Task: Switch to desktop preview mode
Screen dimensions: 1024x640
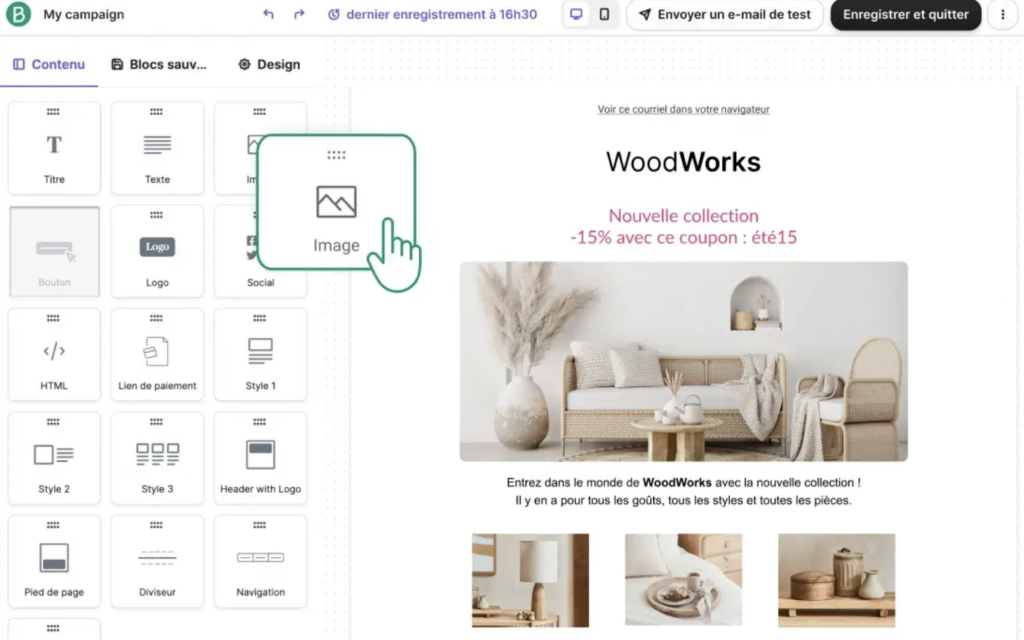Action: (576, 14)
